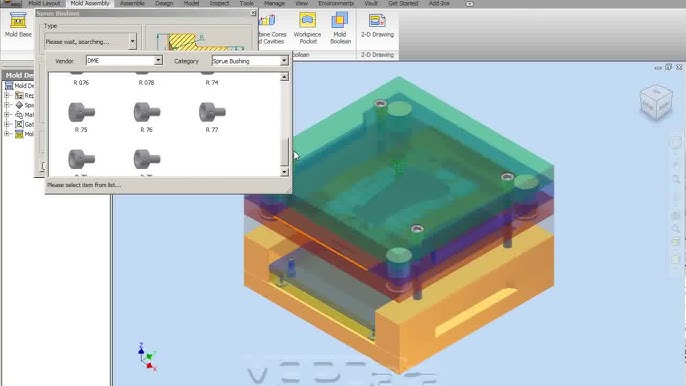Open the 2-D Drawing tool

377,25
